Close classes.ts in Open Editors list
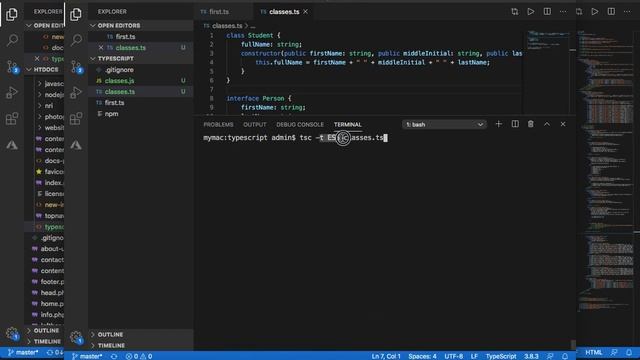 [x=101, y=48]
